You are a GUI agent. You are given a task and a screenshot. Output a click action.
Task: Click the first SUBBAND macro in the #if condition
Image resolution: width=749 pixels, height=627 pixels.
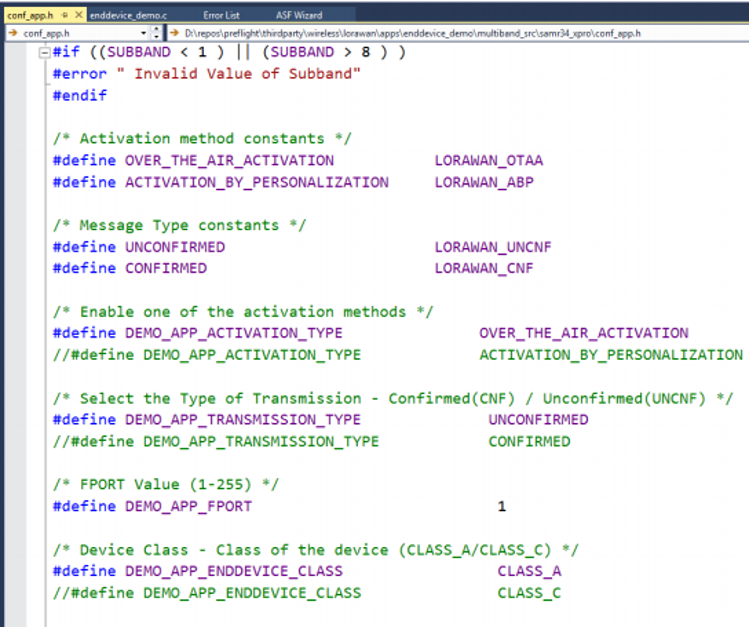[x=139, y=52]
